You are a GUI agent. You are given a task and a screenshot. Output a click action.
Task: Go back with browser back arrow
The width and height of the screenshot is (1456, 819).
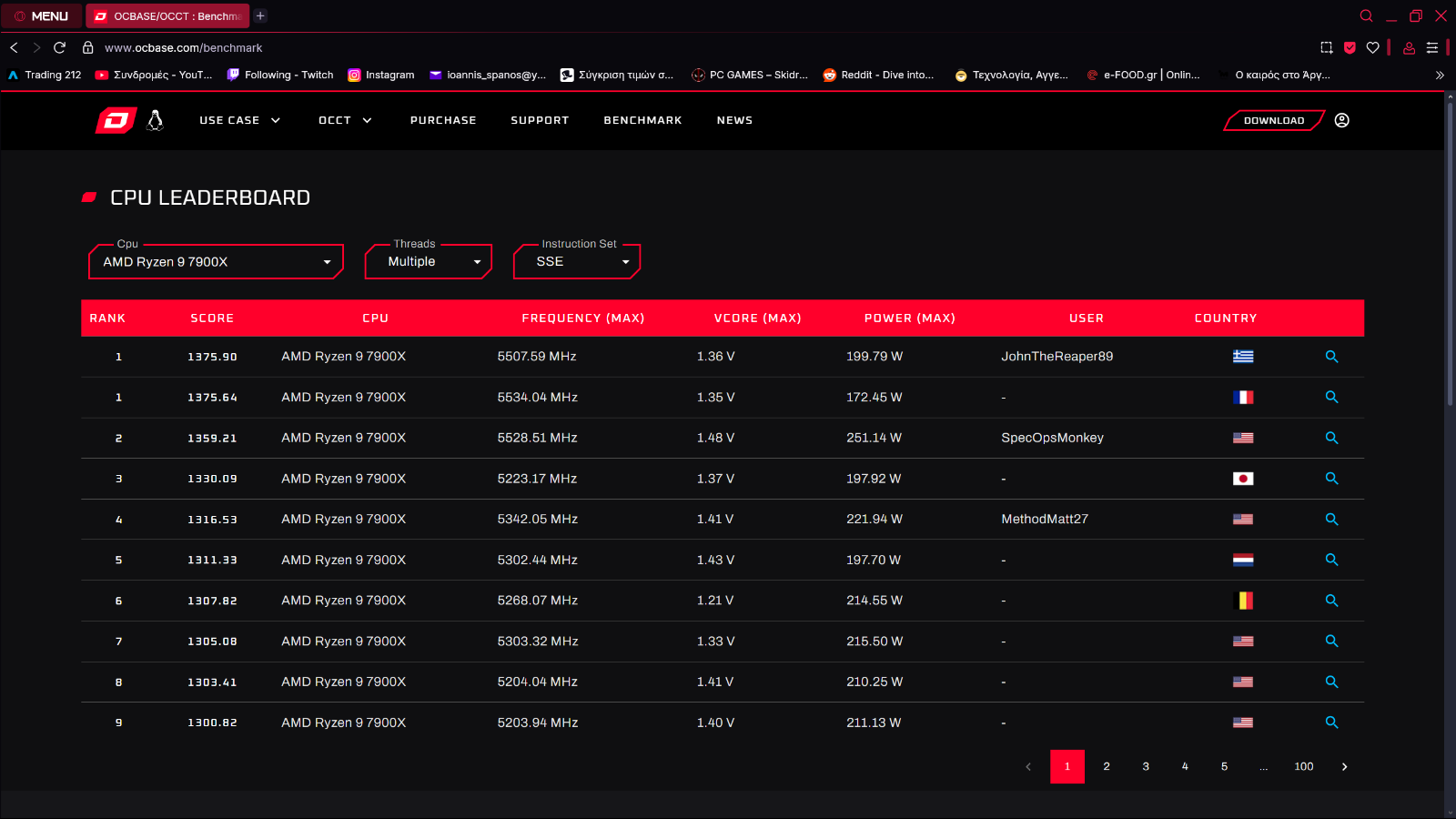click(x=14, y=47)
